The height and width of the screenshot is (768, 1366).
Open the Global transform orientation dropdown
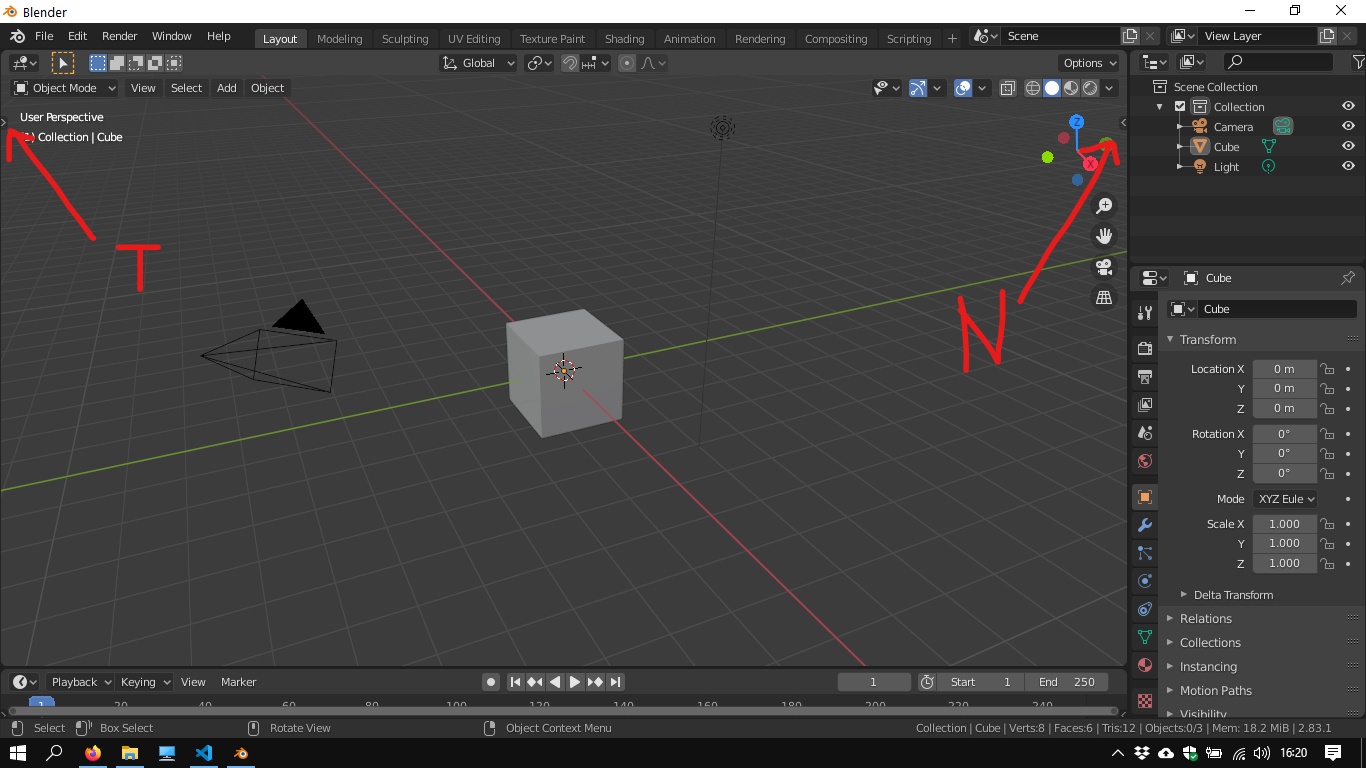pos(479,63)
